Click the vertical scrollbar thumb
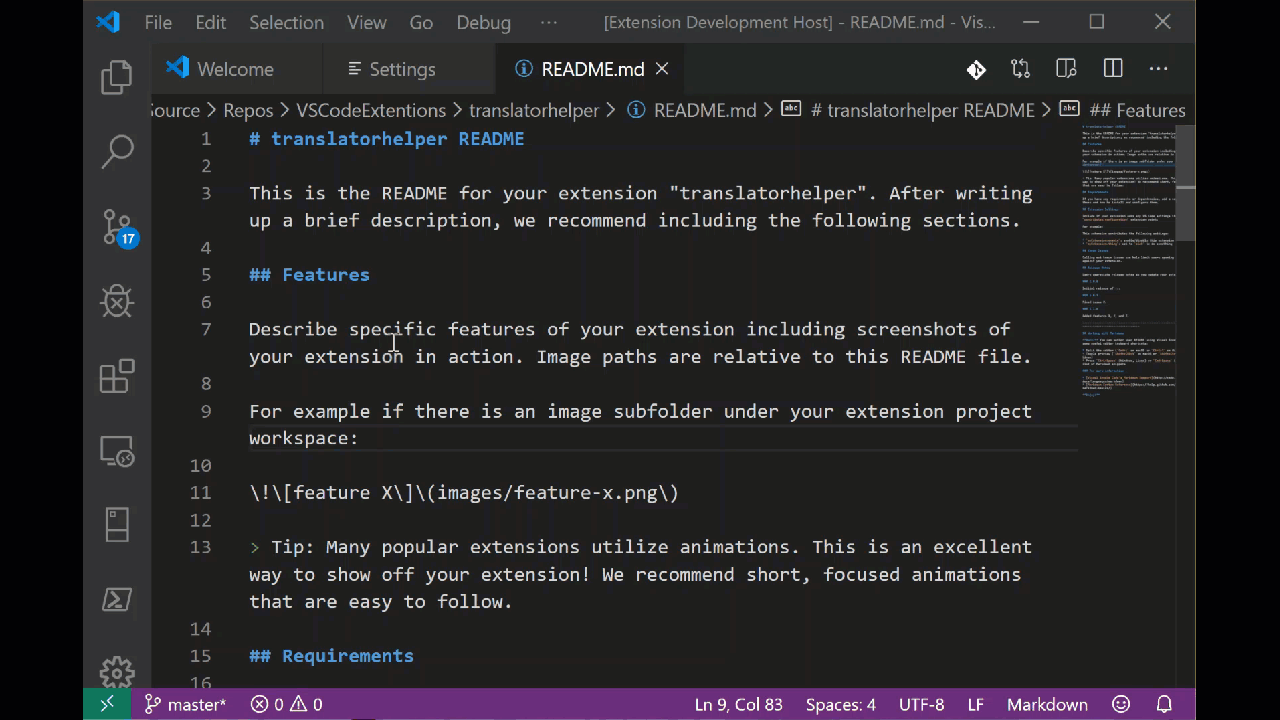1280x720 pixels. pos(1186,183)
